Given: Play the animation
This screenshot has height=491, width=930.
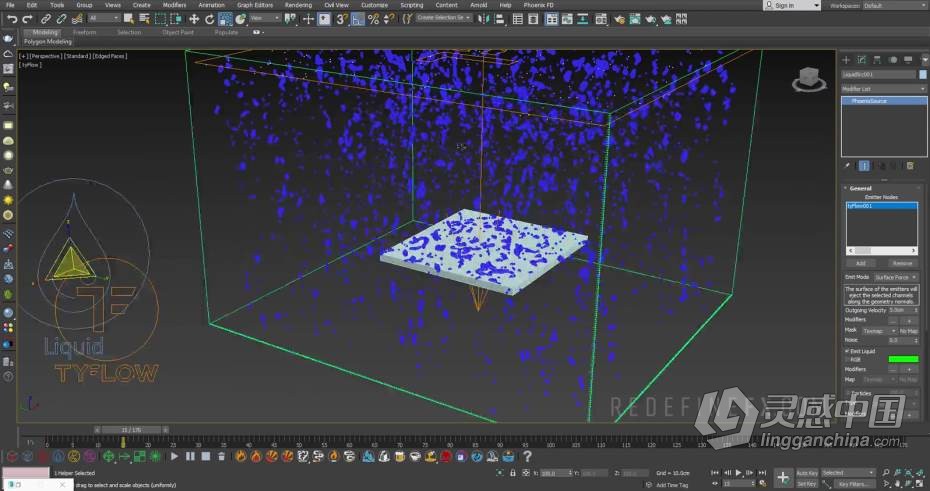Looking at the screenshot, I should (x=738, y=473).
